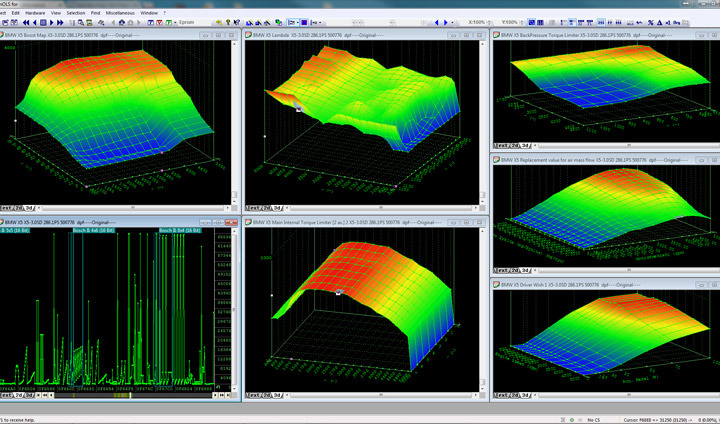
Task: Switch Driver Wish window to 2d tab
Action: pyautogui.click(x=515, y=397)
